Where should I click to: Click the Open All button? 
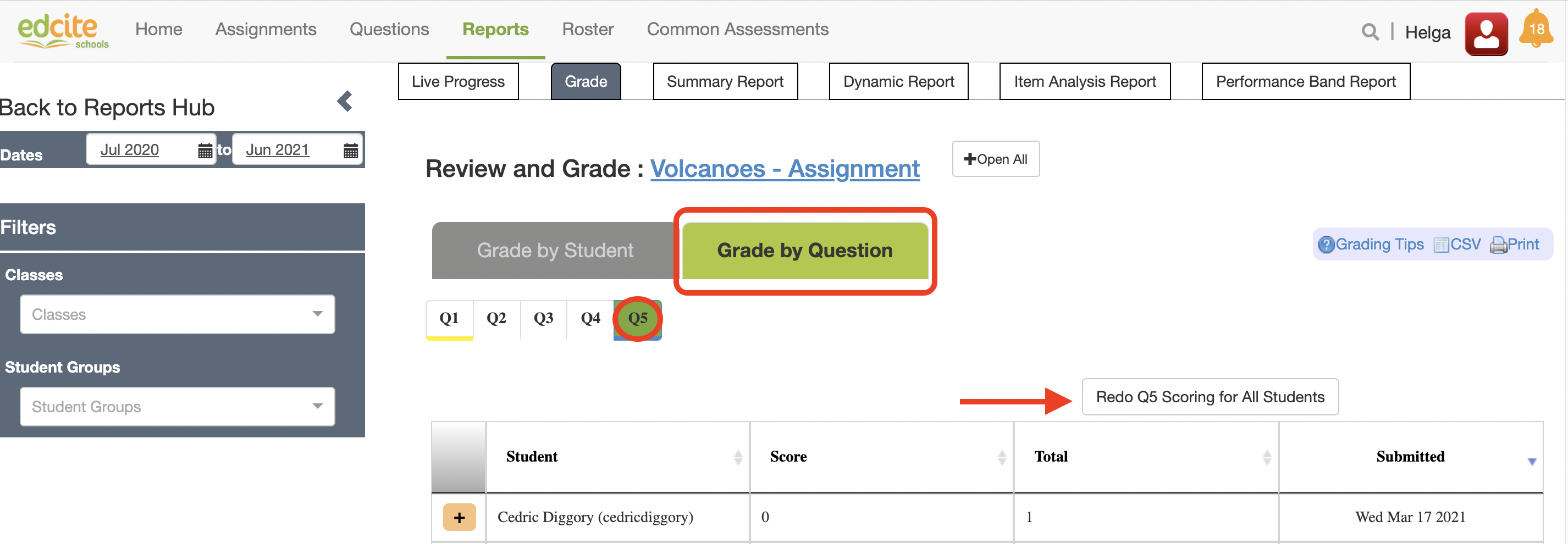coord(995,159)
